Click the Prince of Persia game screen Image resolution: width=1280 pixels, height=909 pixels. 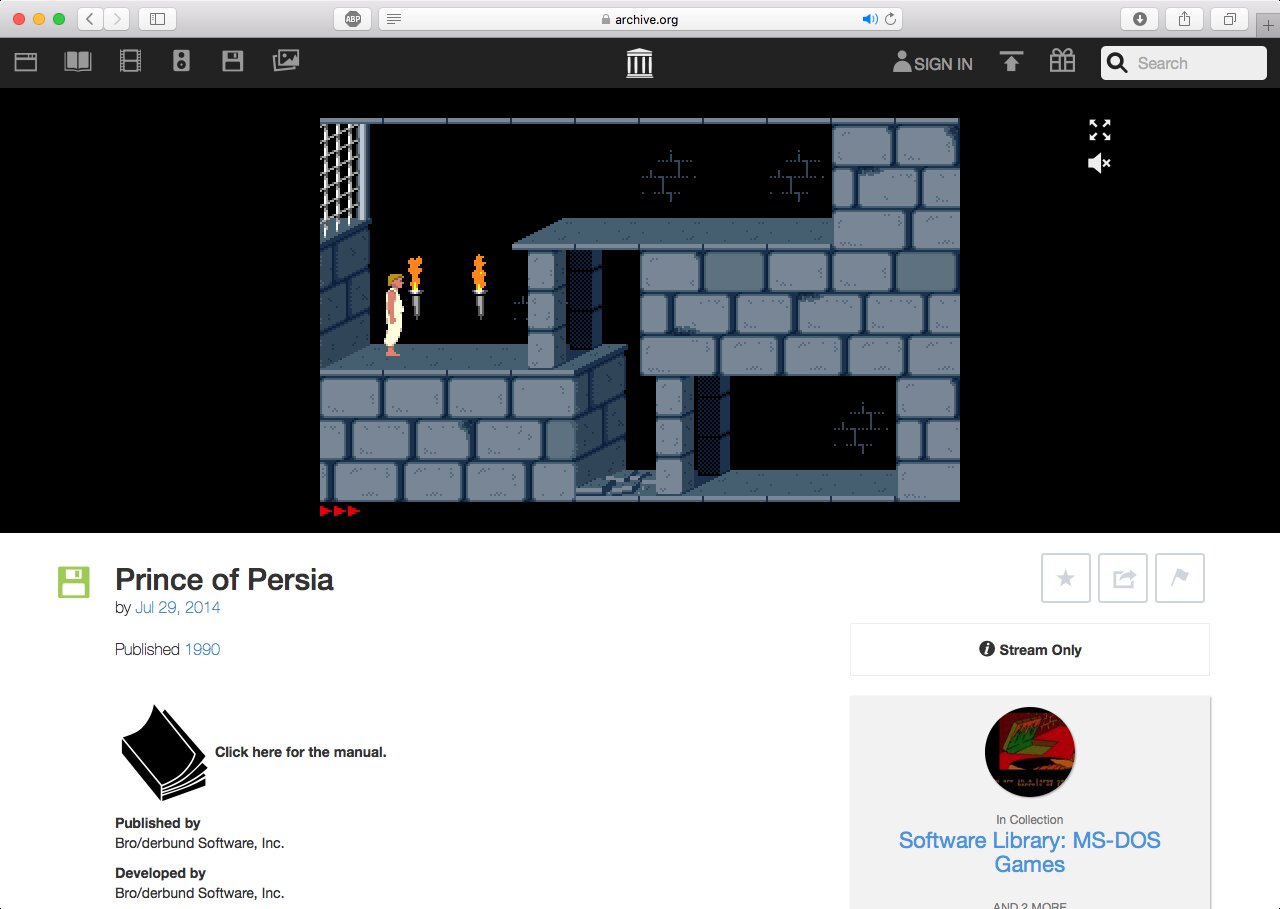[x=639, y=310]
